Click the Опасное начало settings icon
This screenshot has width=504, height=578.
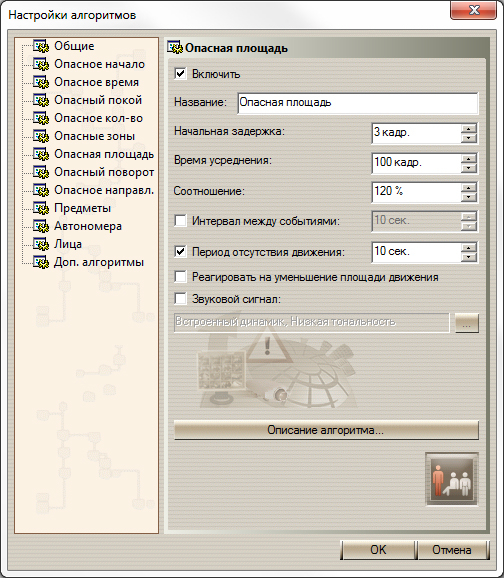(41, 64)
